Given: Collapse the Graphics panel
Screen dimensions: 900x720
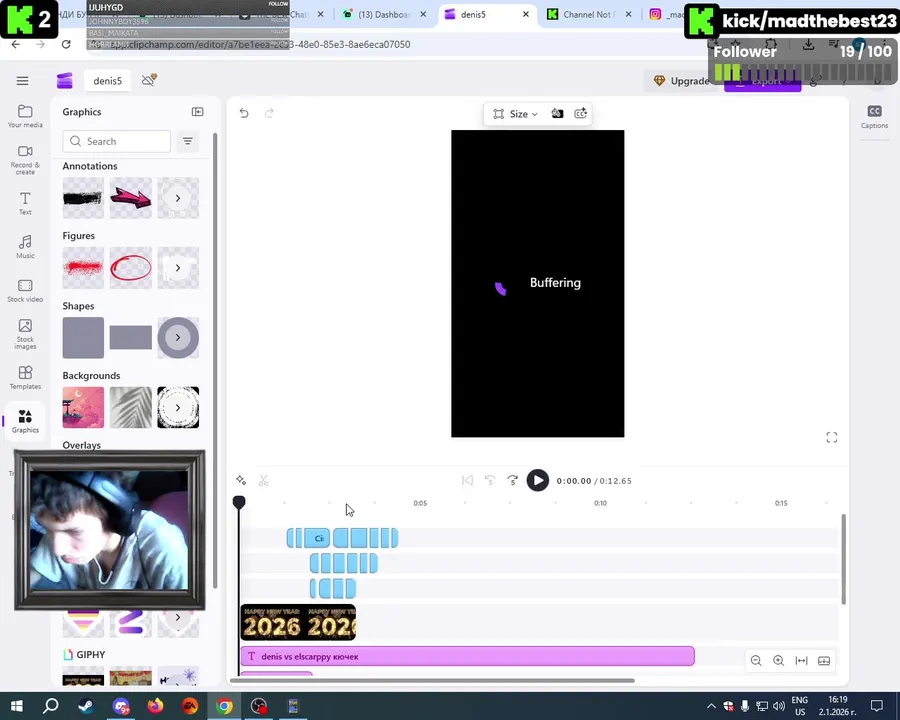Looking at the screenshot, I should (197, 112).
